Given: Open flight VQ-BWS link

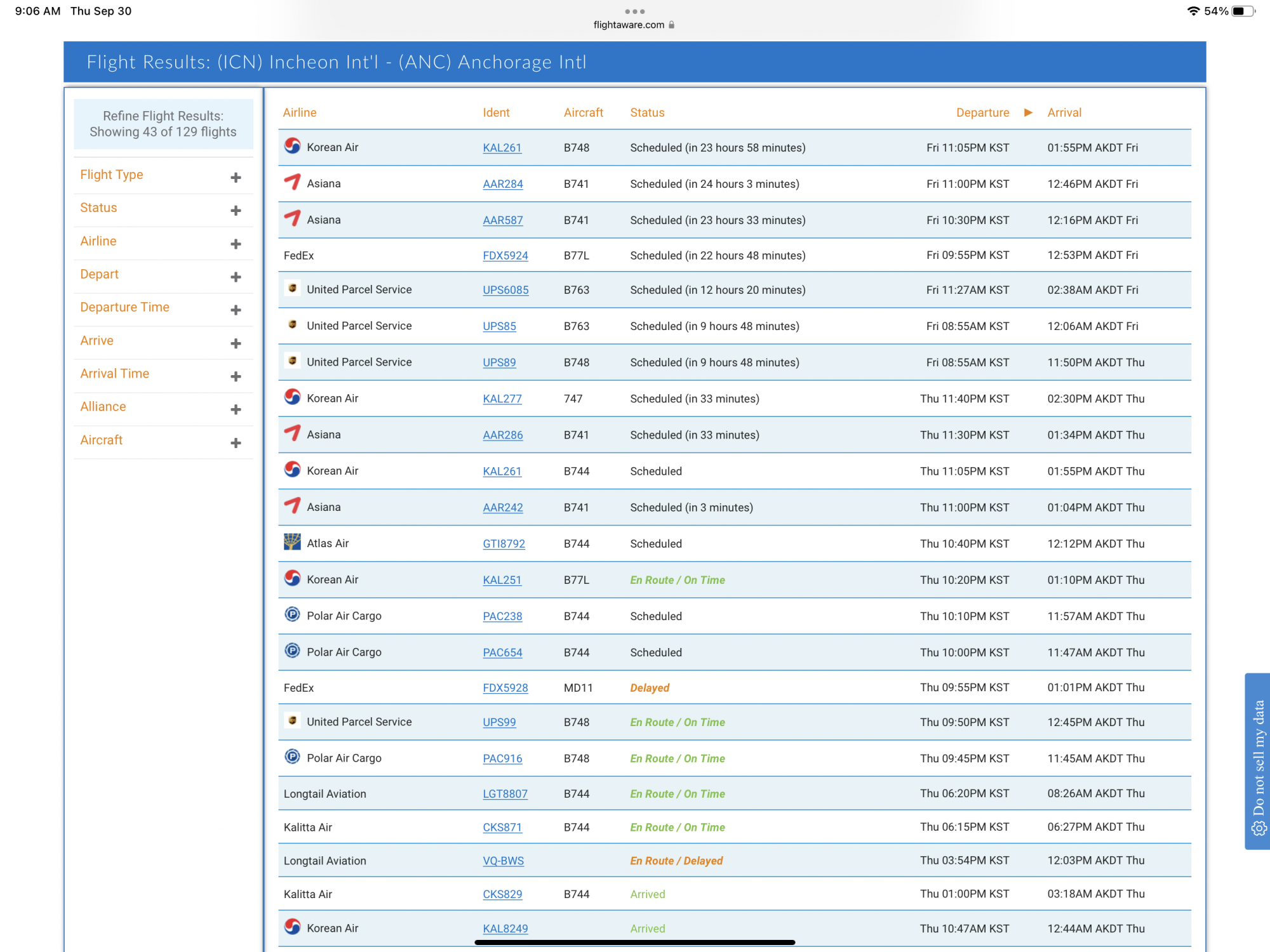Looking at the screenshot, I should click(x=503, y=861).
